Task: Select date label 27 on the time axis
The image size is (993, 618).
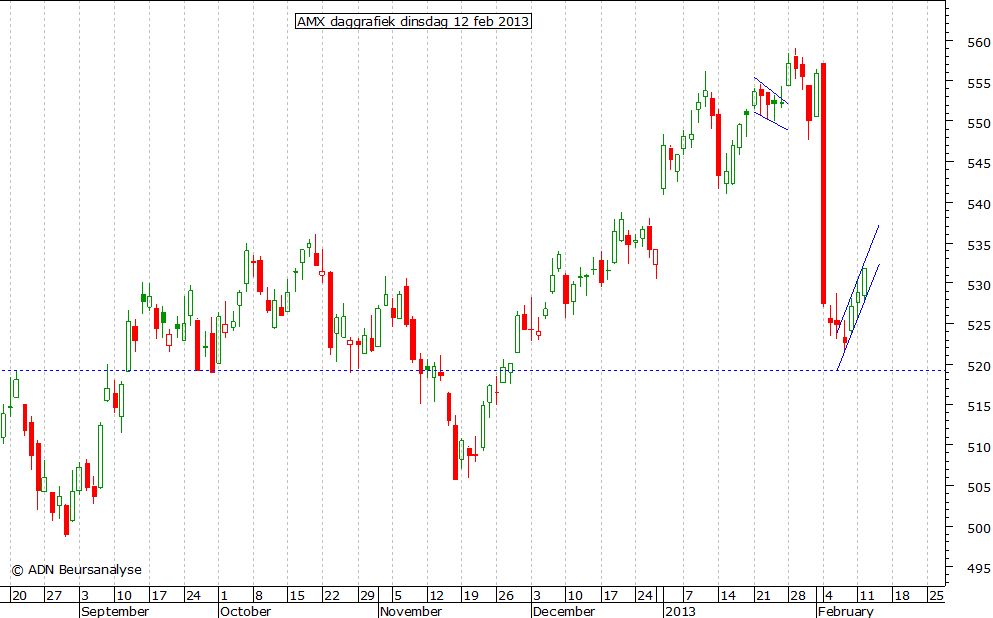Action: point(54,595)
